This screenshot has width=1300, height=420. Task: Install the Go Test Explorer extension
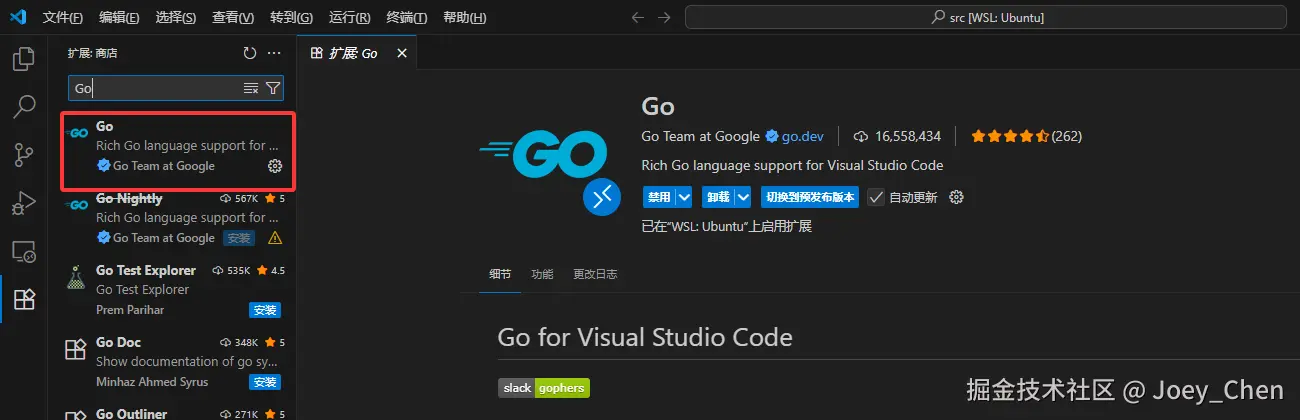coord(265,310)
